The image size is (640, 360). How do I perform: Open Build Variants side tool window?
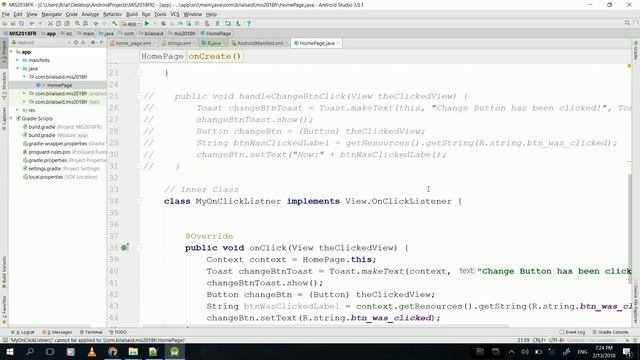pyautogui.click(x=4, y=272)
